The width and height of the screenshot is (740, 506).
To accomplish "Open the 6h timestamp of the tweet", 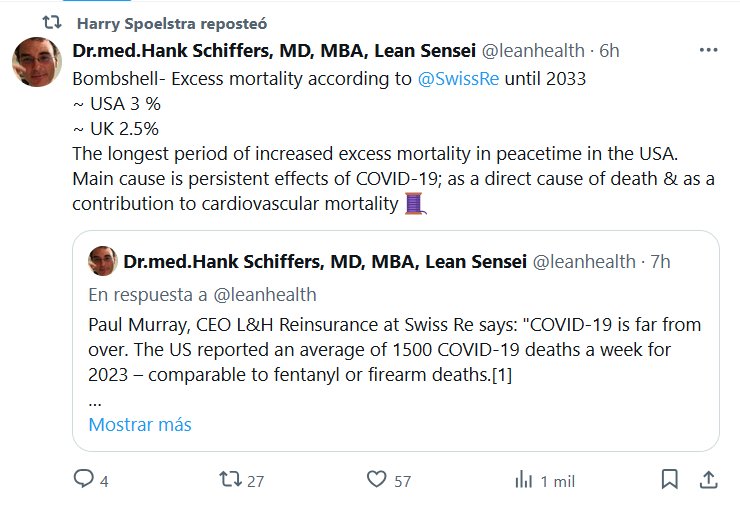I will pyautogui.click(x=609, y=50).
